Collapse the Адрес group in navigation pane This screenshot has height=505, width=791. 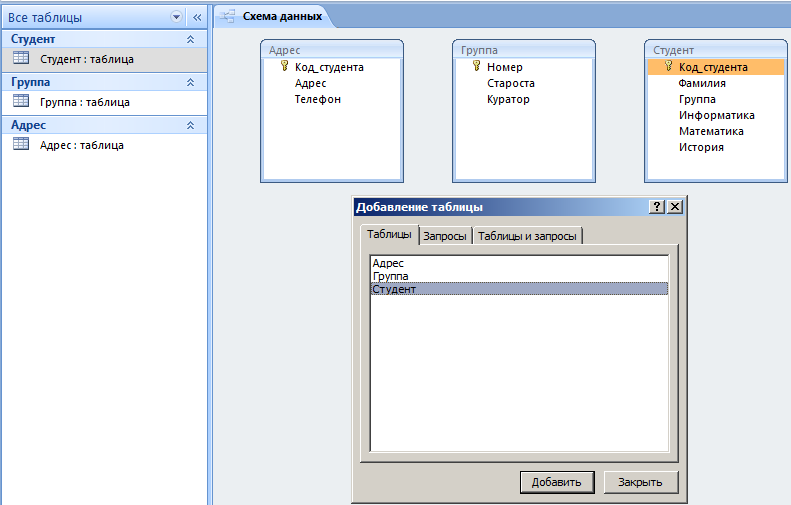(190, 125)
